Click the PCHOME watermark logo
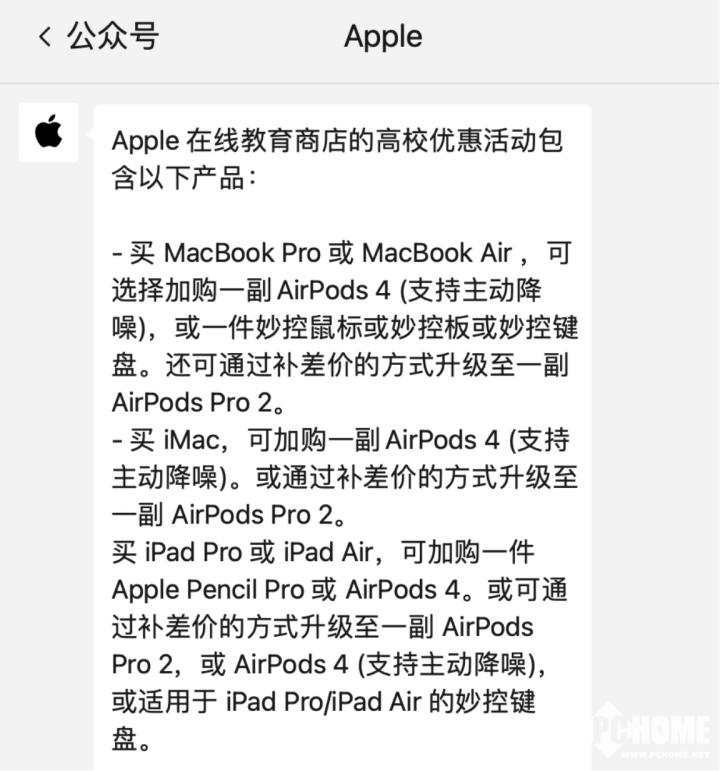The height and width of the screenshot is (771, 720). pos(651,729)
